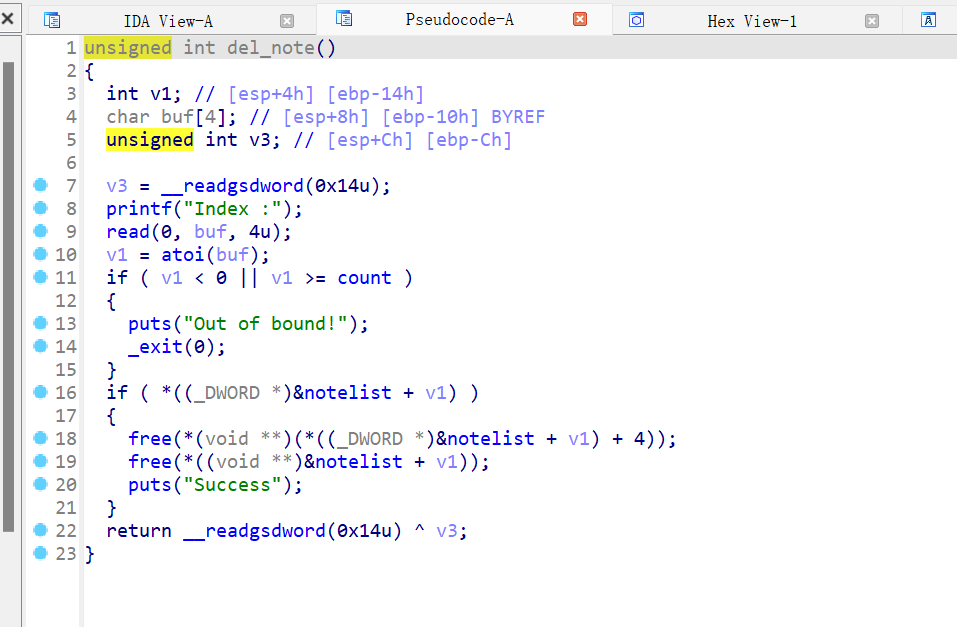
Task: Click __readgsdword on the return line 22
Action: click(255, 531)
